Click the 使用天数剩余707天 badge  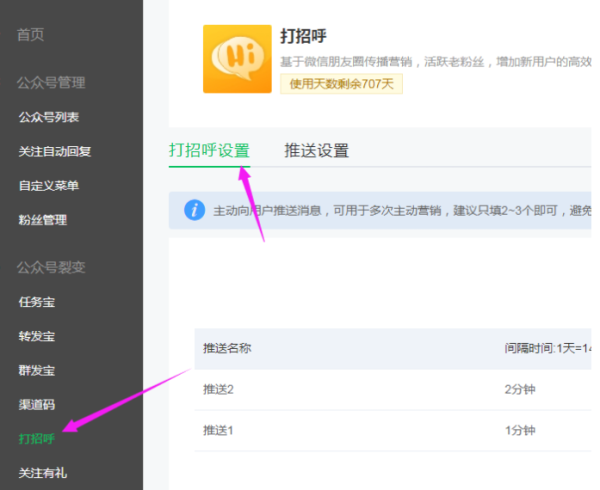(x=341, y=84)
